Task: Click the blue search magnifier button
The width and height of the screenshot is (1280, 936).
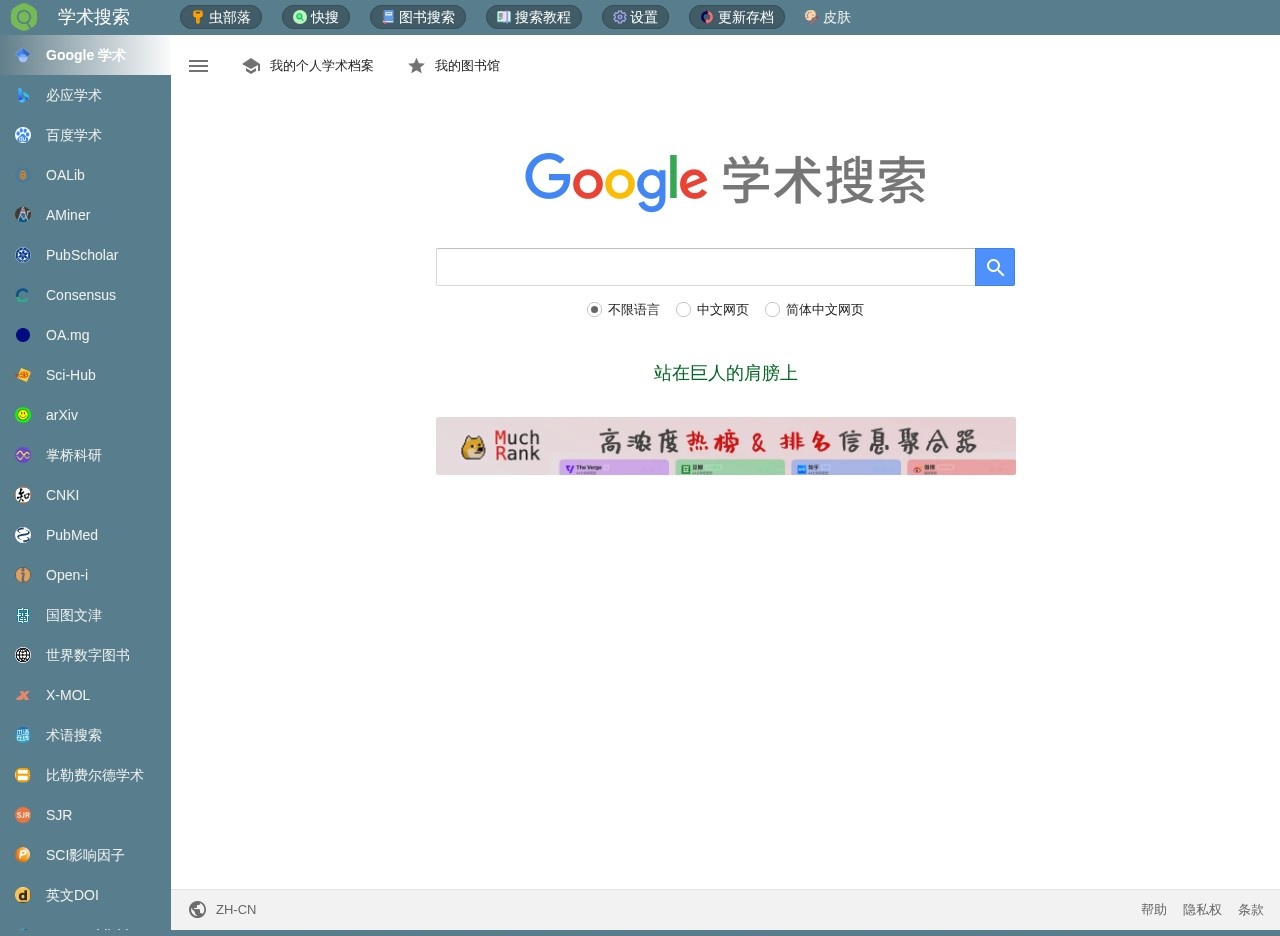Action: 994,267
